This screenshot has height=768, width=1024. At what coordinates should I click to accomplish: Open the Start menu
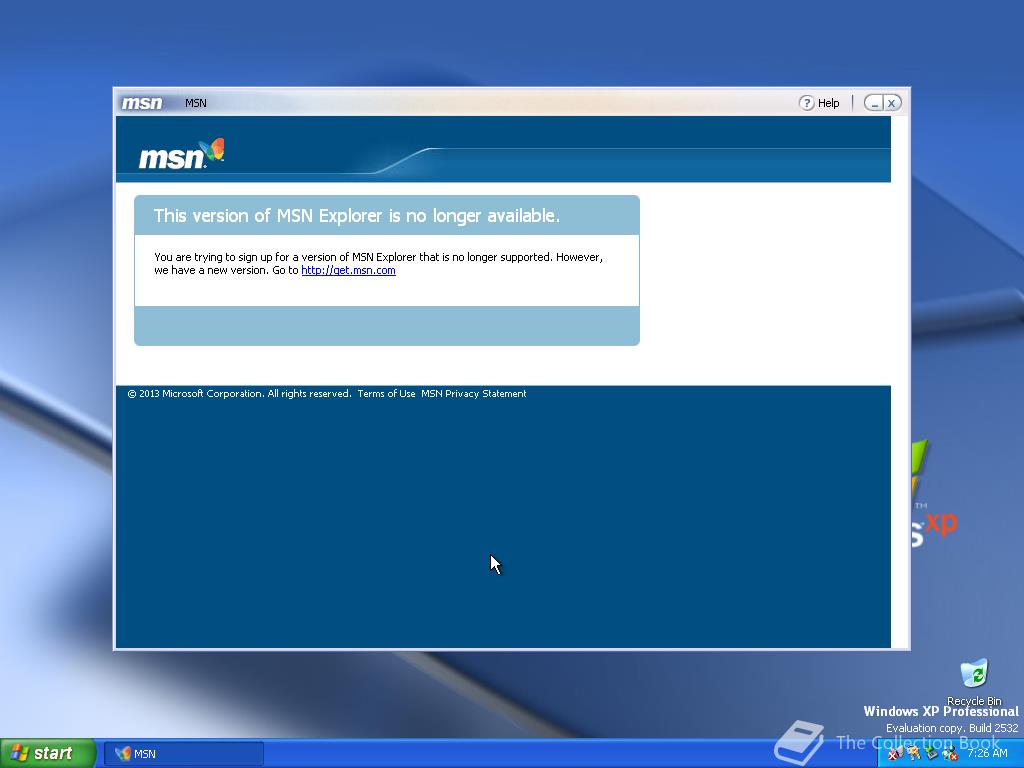coord(48,753)
